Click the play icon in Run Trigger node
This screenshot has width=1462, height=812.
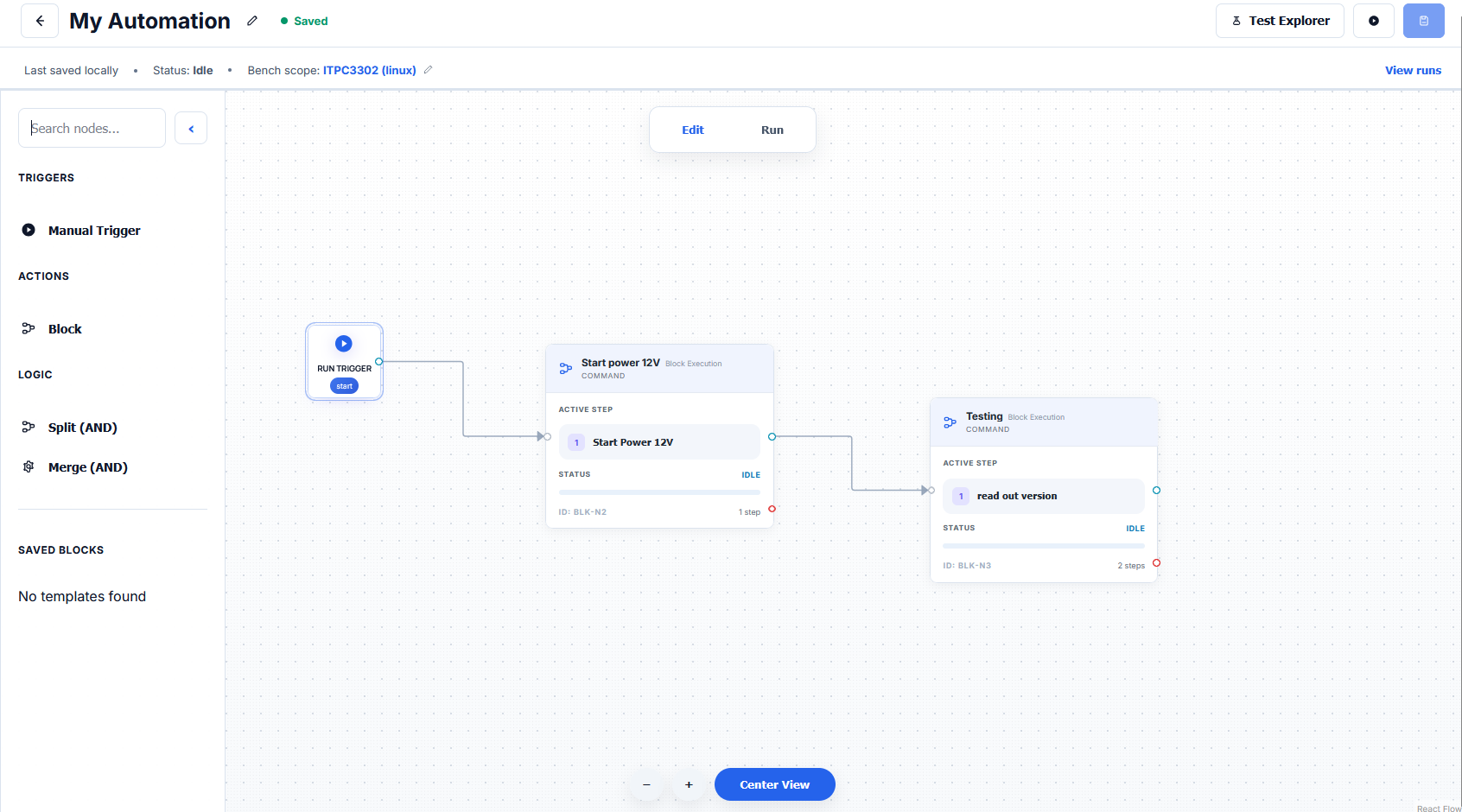point(344,343)
